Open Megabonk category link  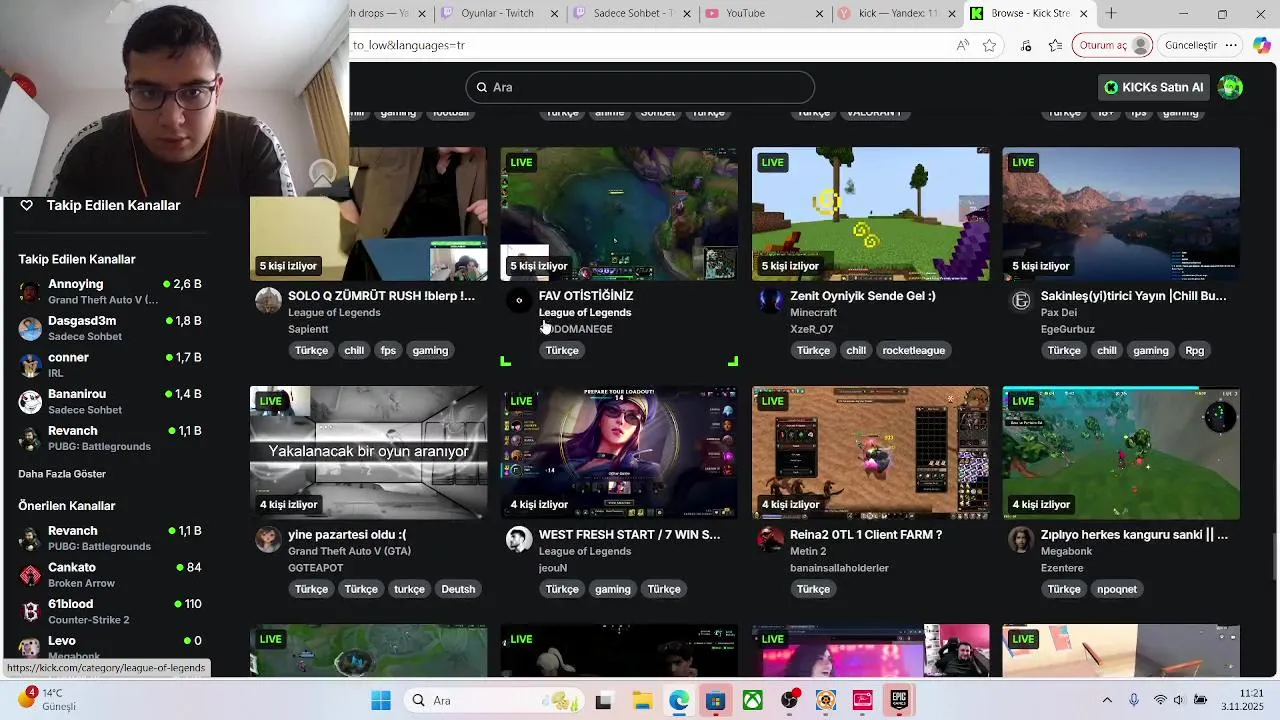[x=1067, y=551]
